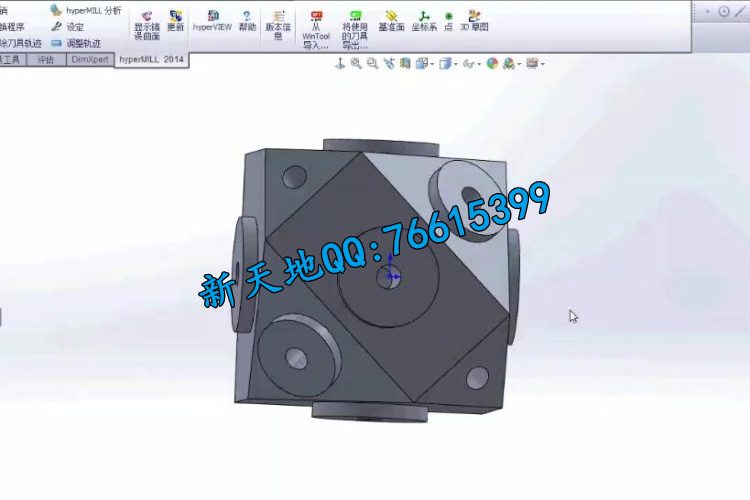Viewport: 750px width, 500px height.
Task: Switch to the DimXpert tab
Action: 90,60
